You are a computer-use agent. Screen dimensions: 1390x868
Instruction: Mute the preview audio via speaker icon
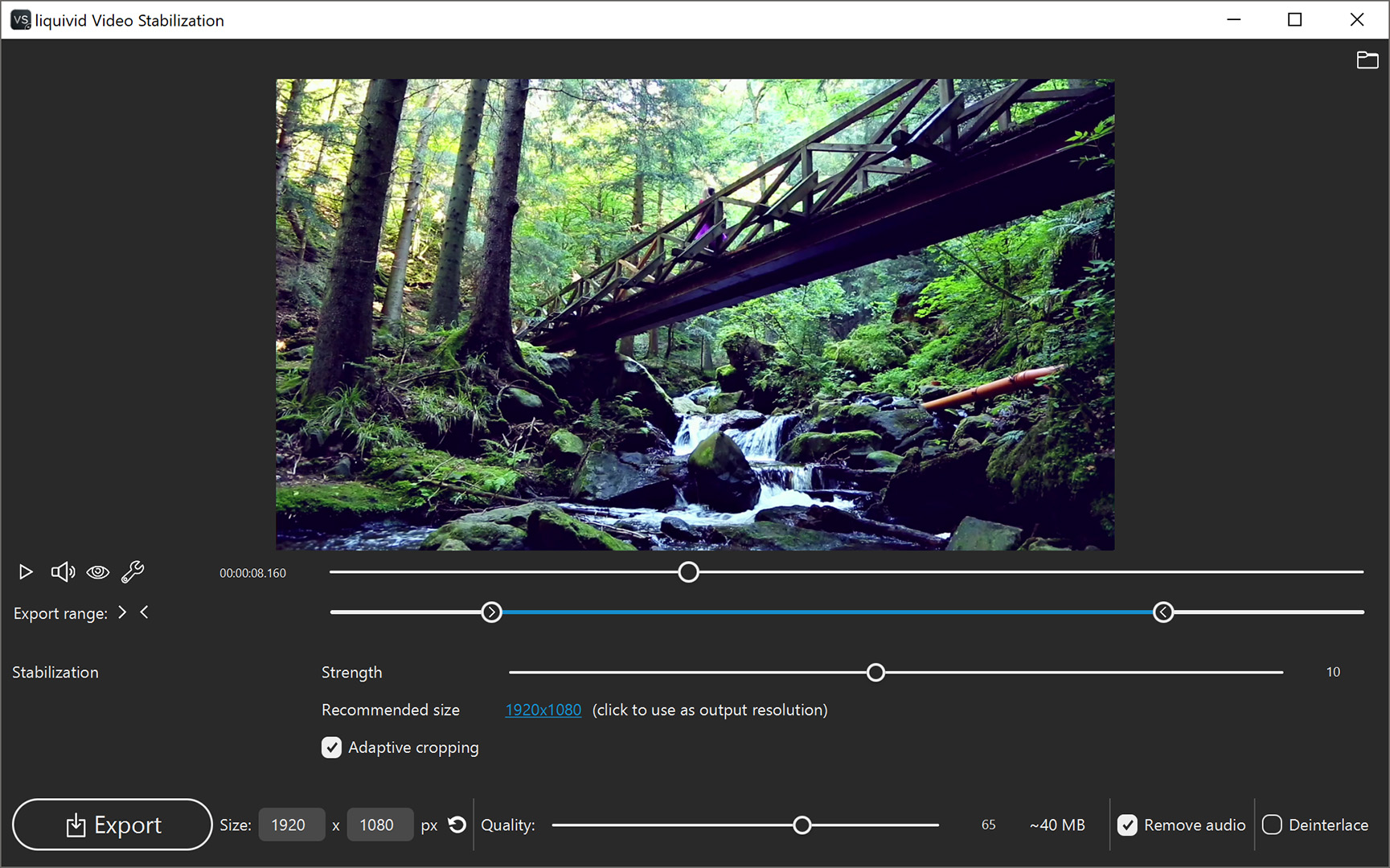tap(63, 571)
